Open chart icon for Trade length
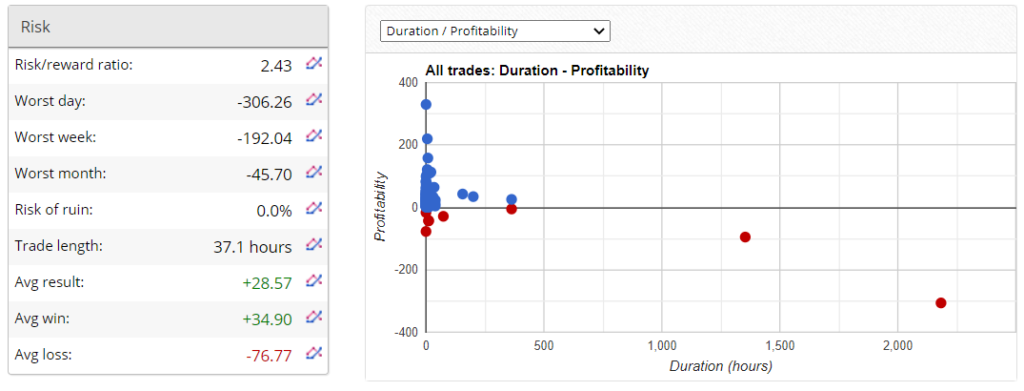The width and height of the screenshot is (1024, 391). click(x=314, y=245)
